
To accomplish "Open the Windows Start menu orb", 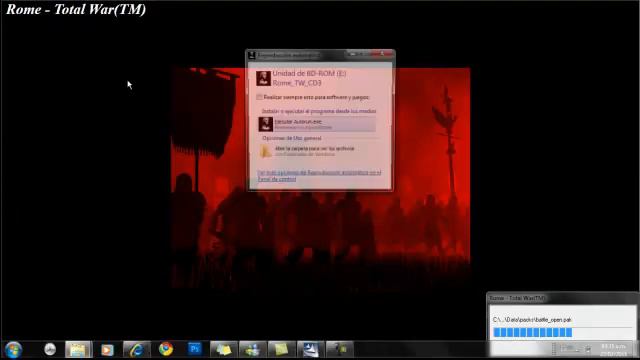I will (13, 350).
